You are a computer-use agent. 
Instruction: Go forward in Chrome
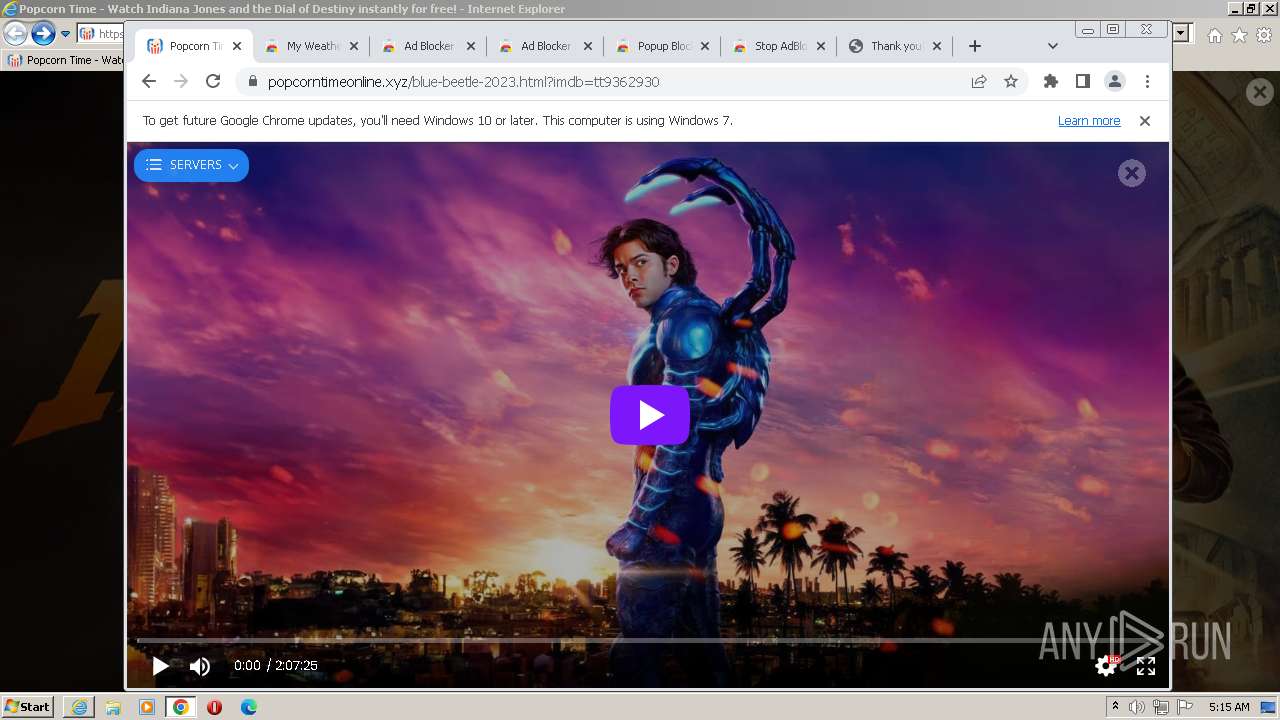point(181,82)
